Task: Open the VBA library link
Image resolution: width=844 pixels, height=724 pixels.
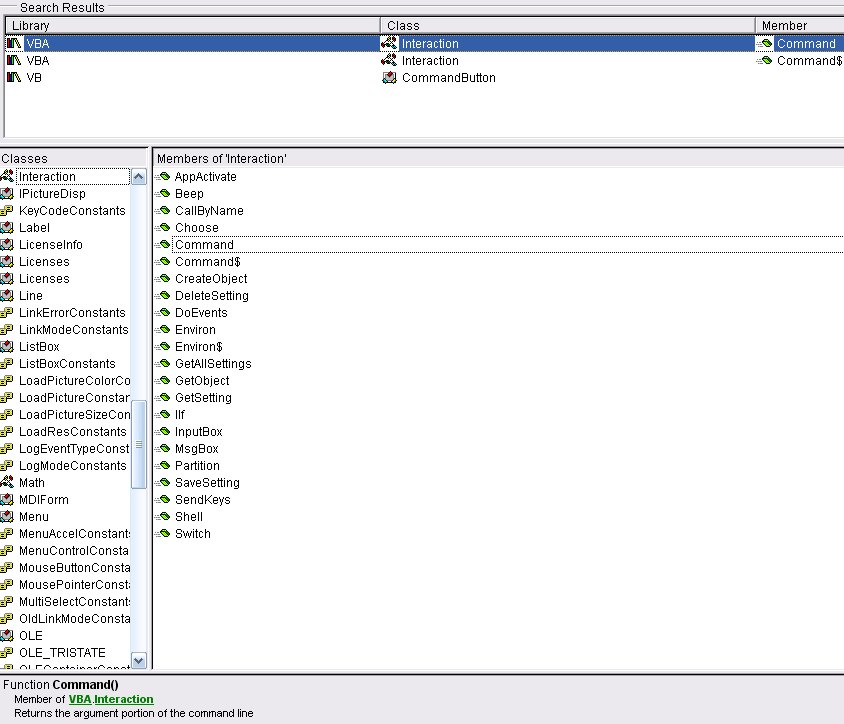Action: [x=80, y=700]
